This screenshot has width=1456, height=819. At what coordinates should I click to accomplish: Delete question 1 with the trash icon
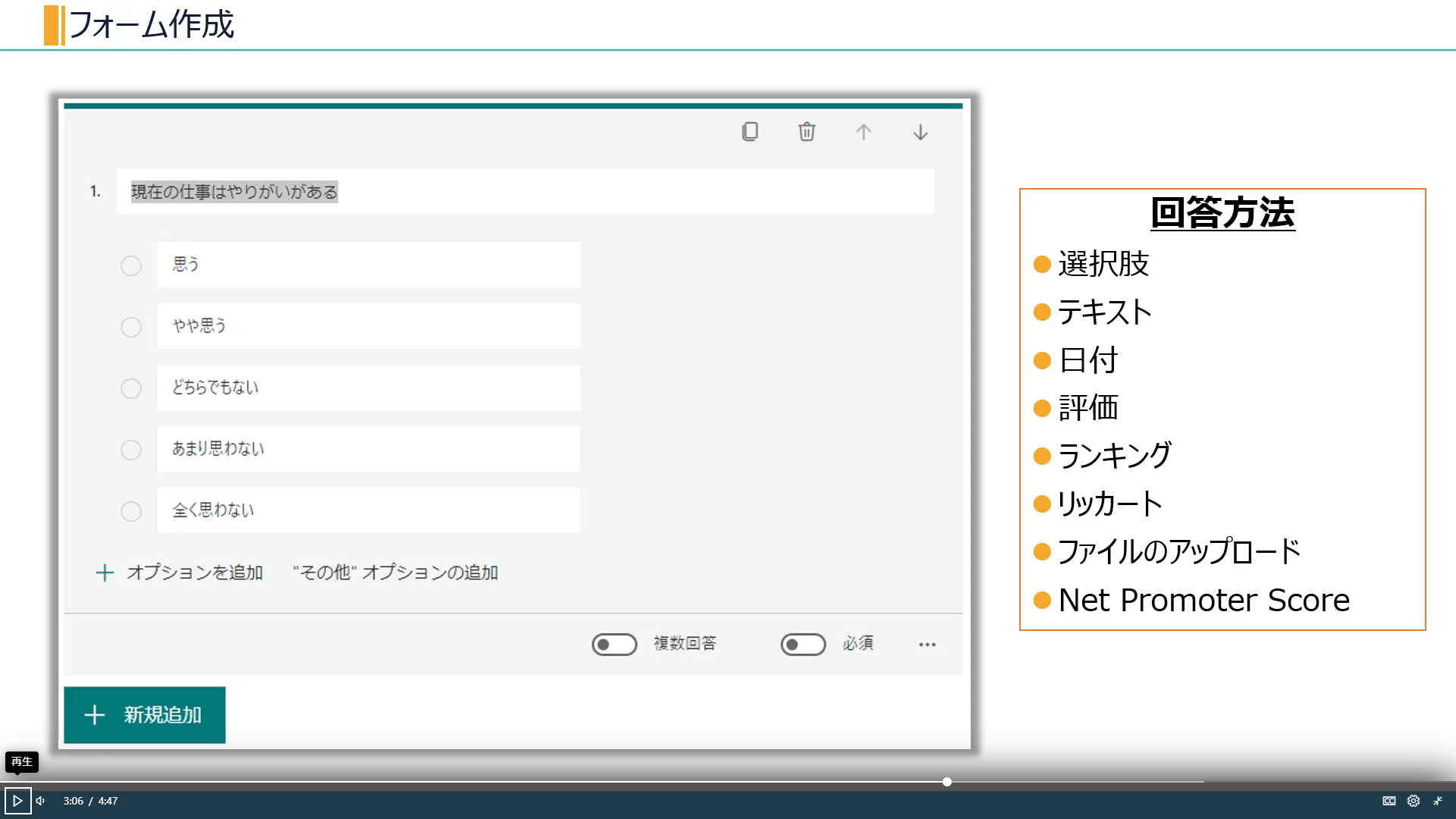point(806,132)
